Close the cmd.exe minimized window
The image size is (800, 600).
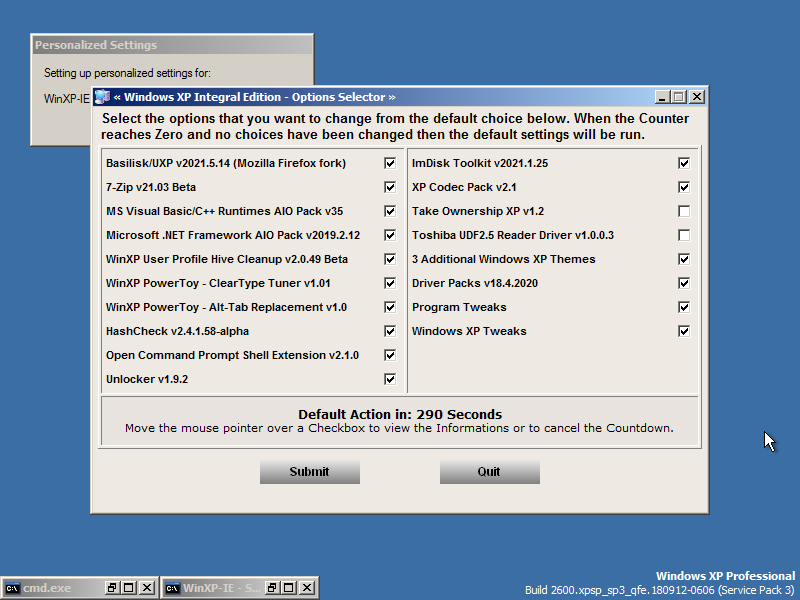[147, 588]
